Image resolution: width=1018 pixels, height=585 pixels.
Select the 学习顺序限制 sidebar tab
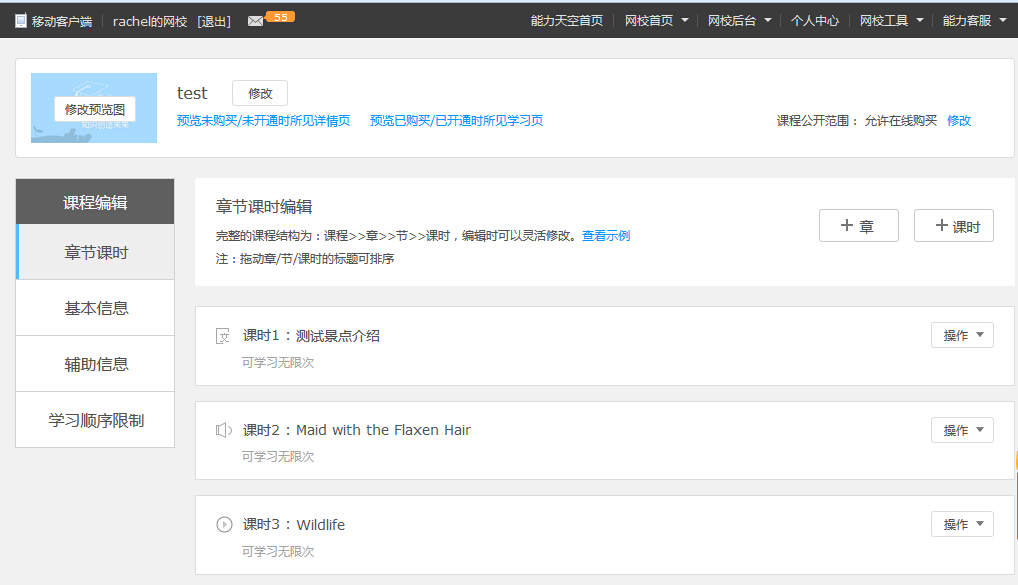pos(96,420)
